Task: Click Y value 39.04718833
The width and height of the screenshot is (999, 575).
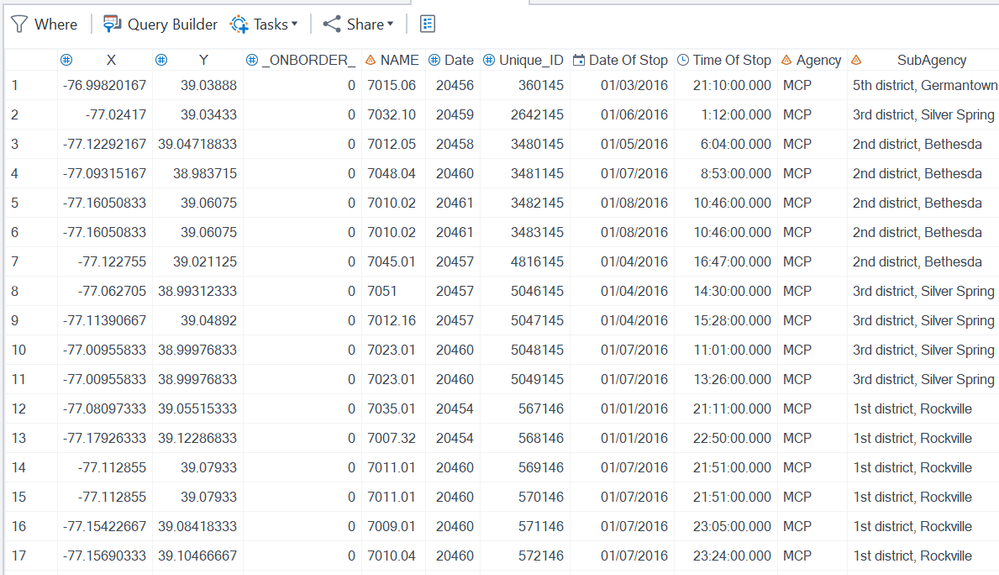Action: pos(198,144)
